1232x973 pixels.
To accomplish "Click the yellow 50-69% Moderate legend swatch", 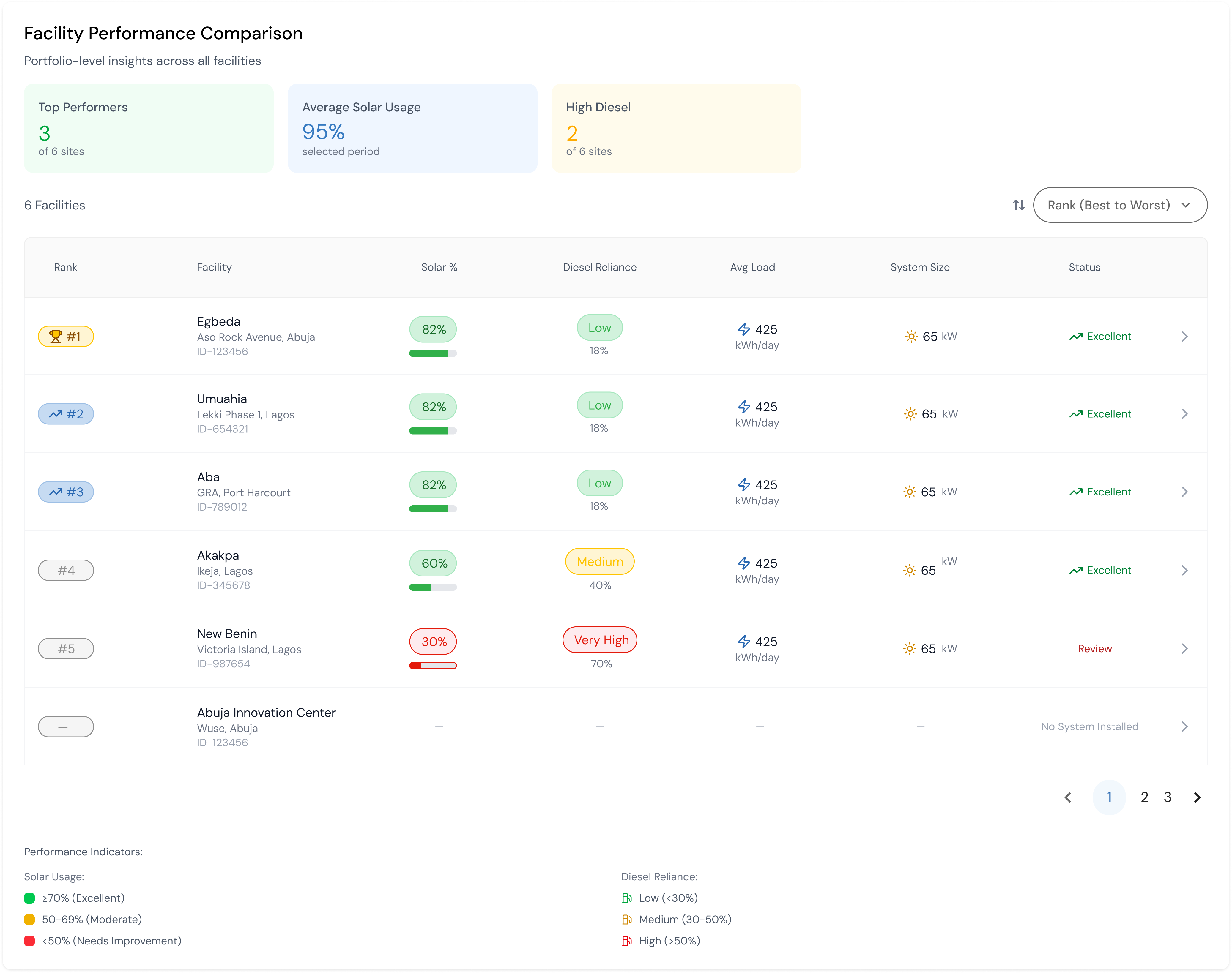I will (x=30, y=920).
